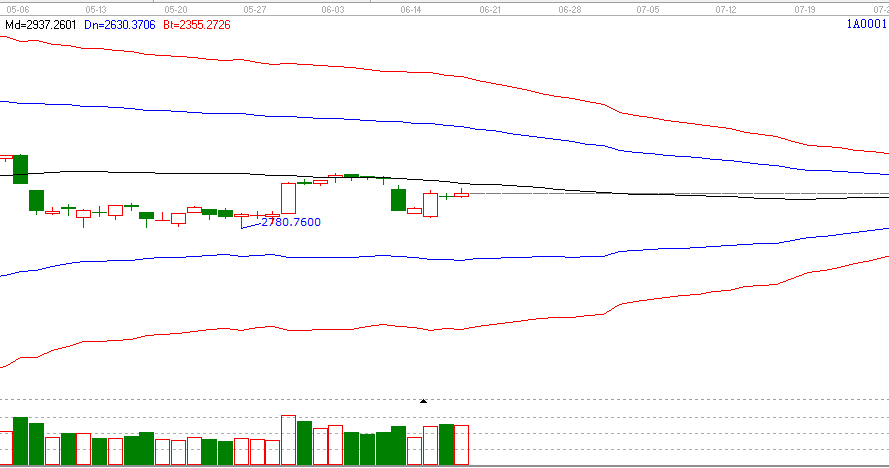Viewport: 889px width, 468px height.
Task: Select the 05-27 date marker
Action: (254, 7)
